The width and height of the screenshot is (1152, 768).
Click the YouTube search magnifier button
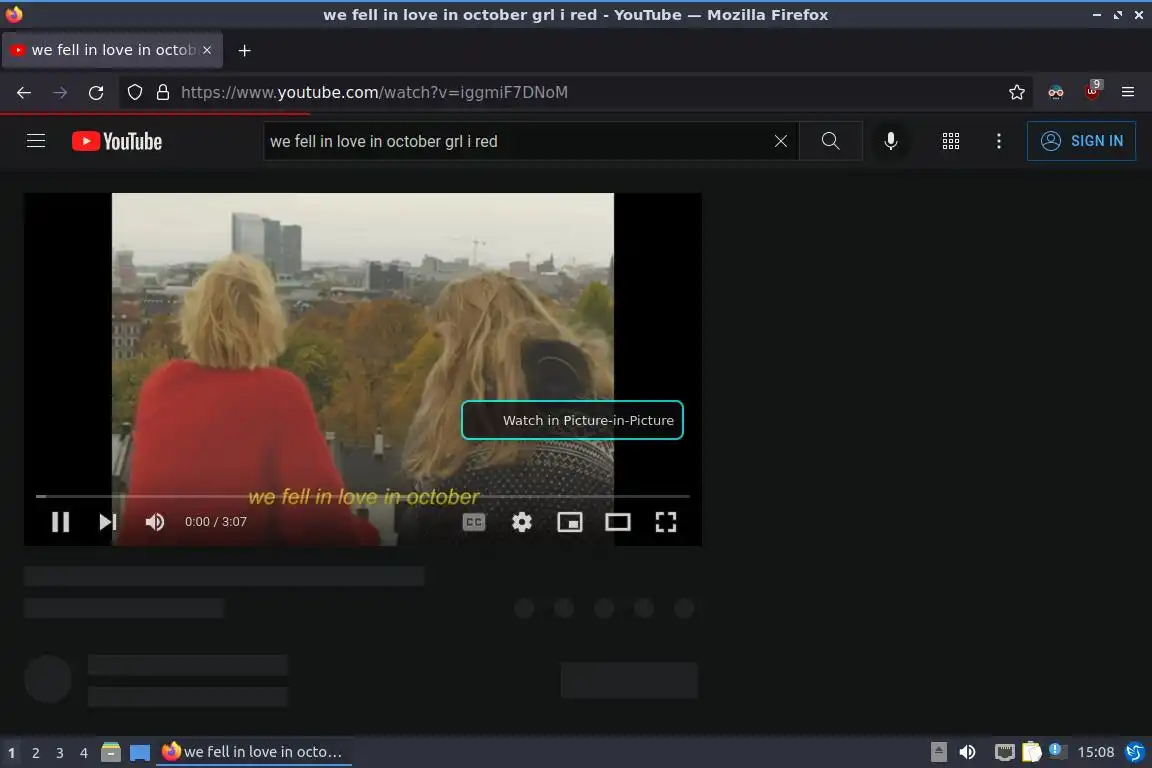[830, 141]
